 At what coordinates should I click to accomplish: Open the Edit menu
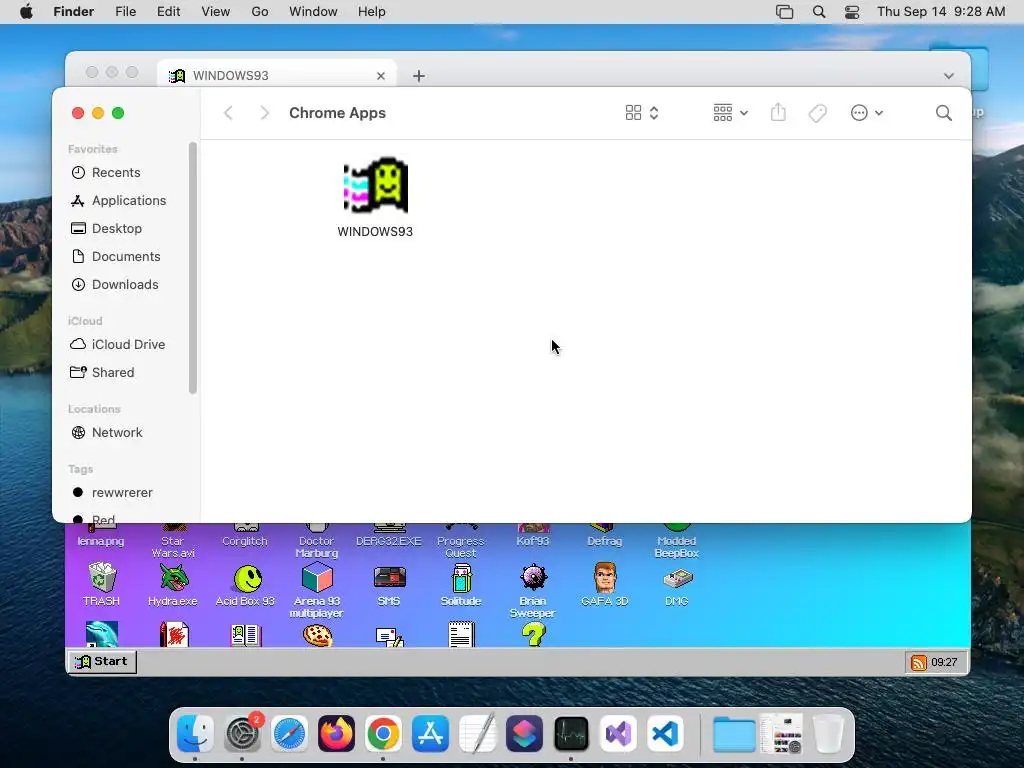tap(168, 12)
